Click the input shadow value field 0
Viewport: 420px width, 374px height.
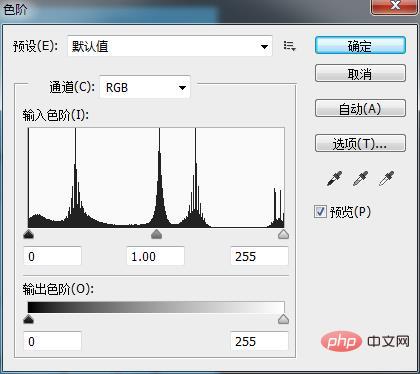52,256
